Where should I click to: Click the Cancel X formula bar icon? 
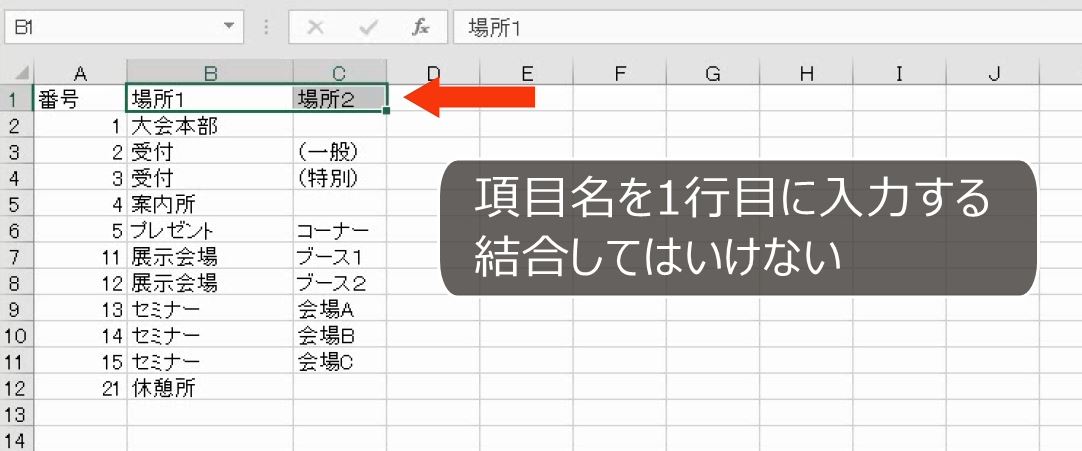tap(315, 28)
